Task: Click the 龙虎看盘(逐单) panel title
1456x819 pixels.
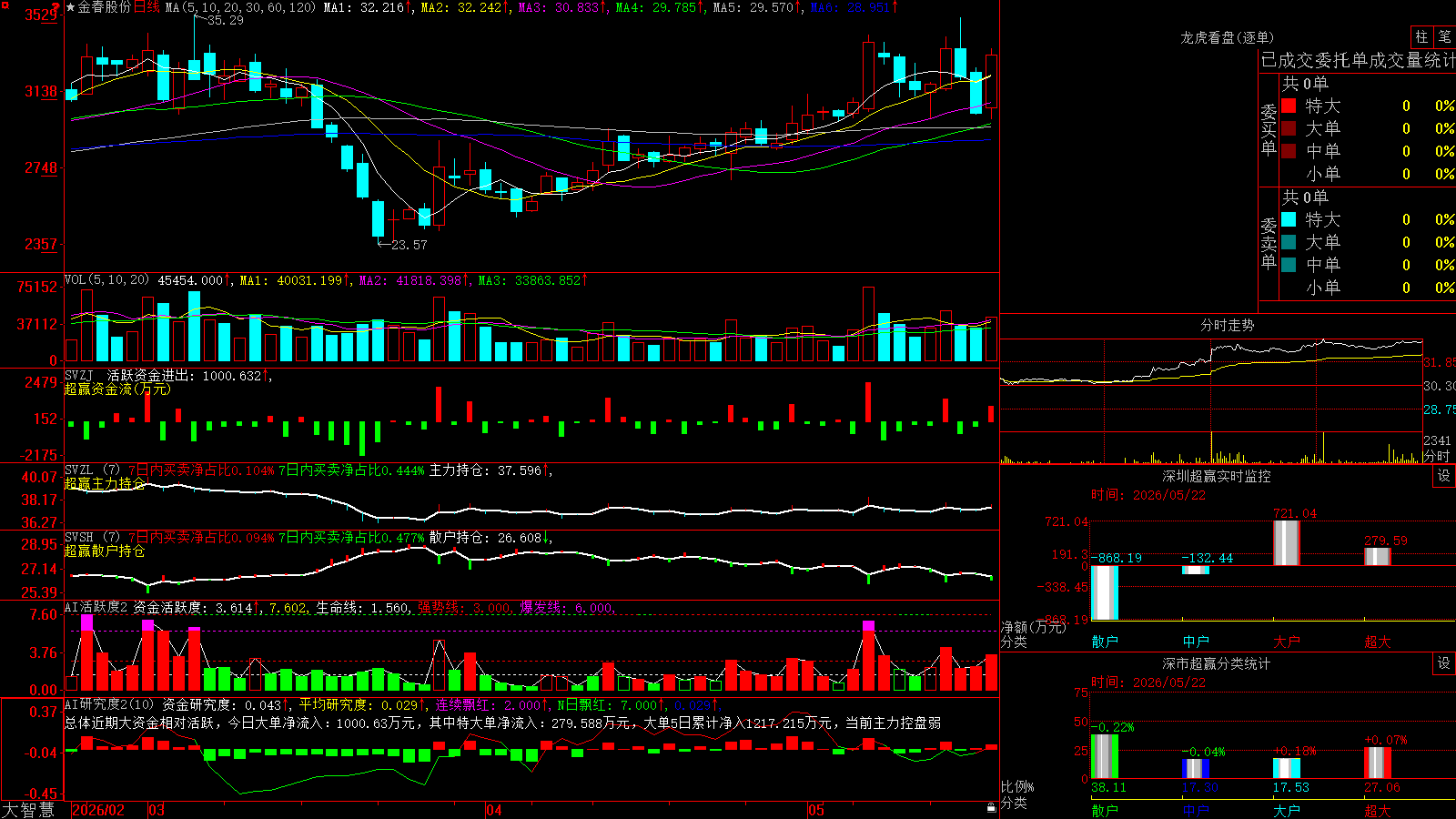Action: pyautogui.click(x=1228, y=37)
